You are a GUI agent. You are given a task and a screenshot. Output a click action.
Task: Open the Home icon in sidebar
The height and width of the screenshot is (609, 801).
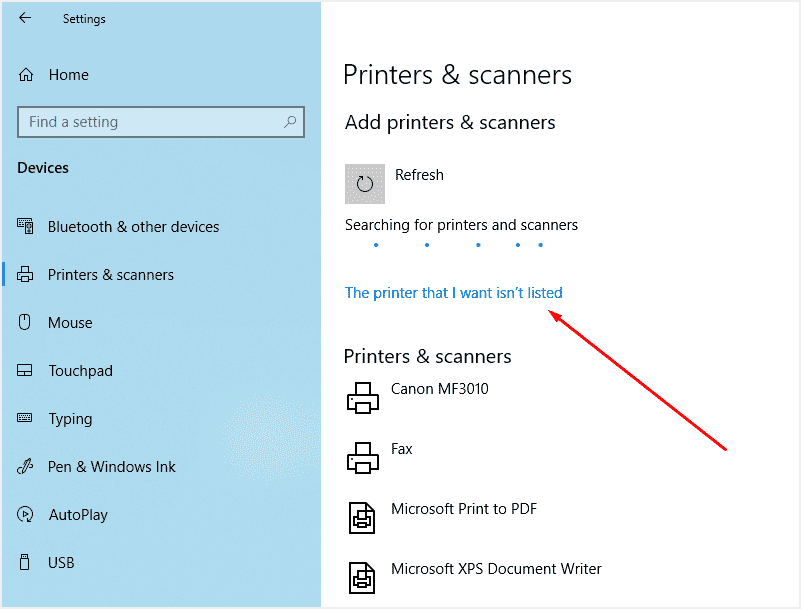[x=26, y=75]
